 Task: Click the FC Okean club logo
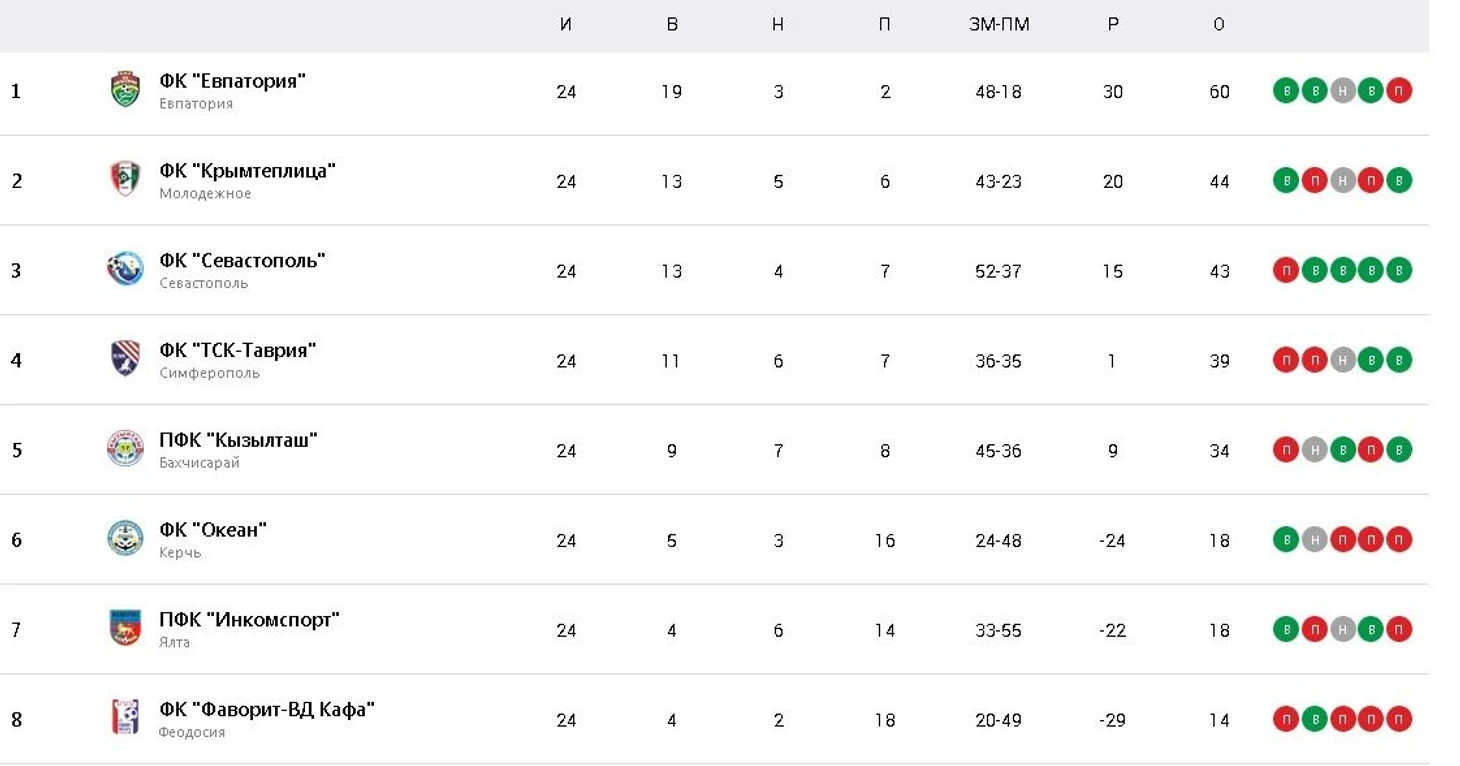click(125, 538)
